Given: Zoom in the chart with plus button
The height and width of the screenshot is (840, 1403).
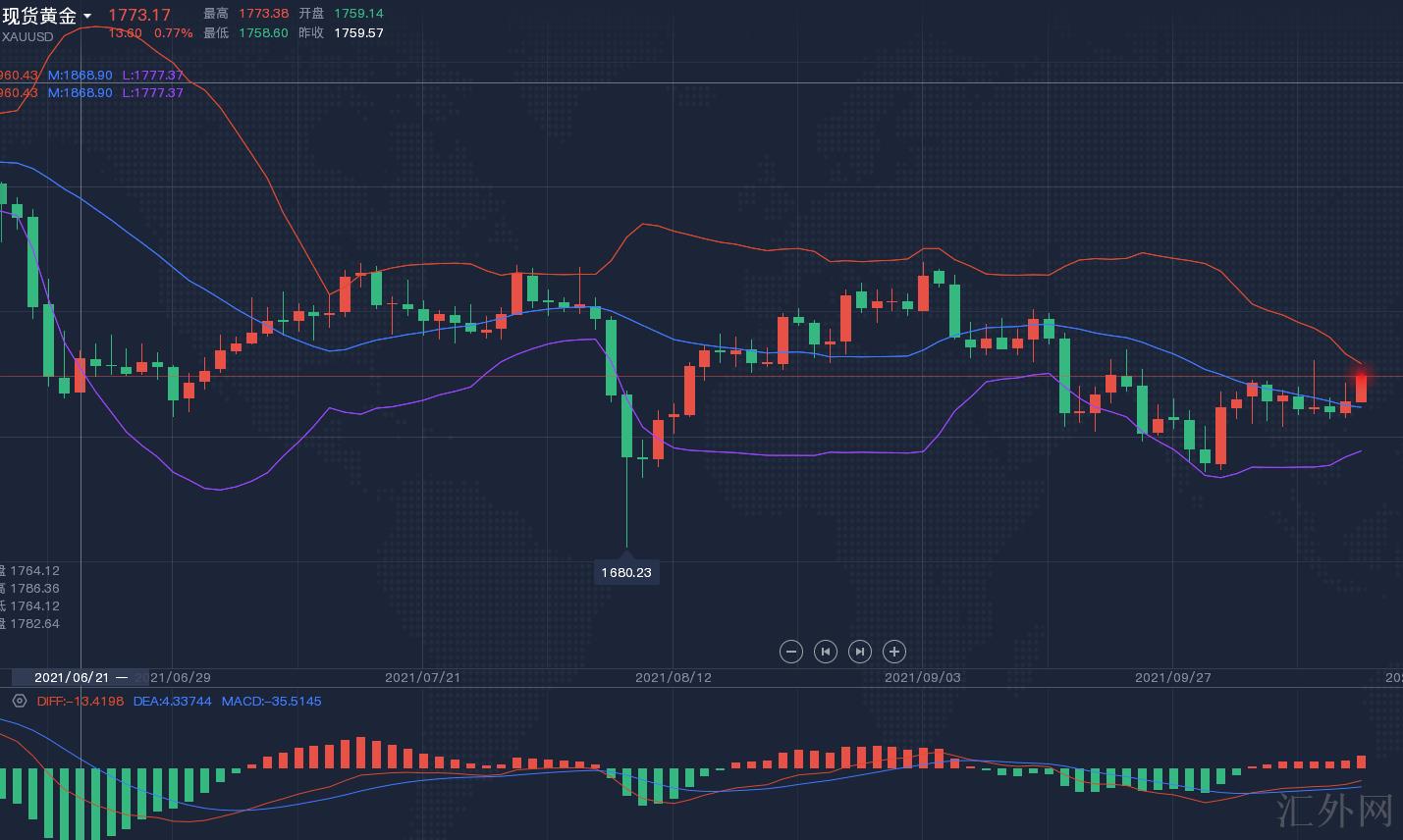Looking at the screenshot, I should [x=893, y=652].
